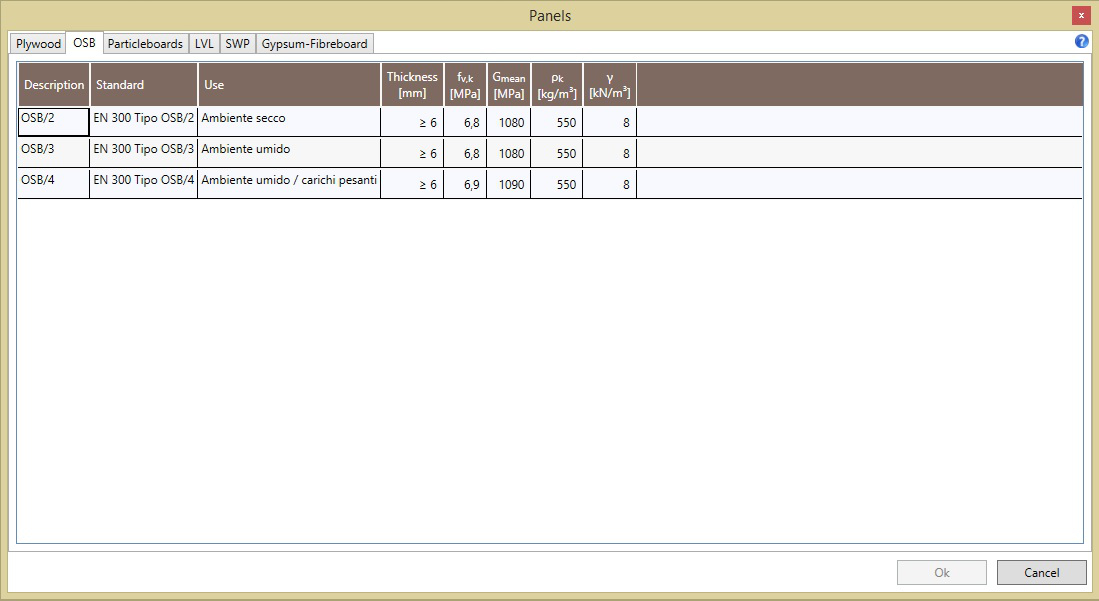Go to the Gypsum-Fibreboard tab
This screenshot has width=1099, height=601.
click(x=315, y=43)
